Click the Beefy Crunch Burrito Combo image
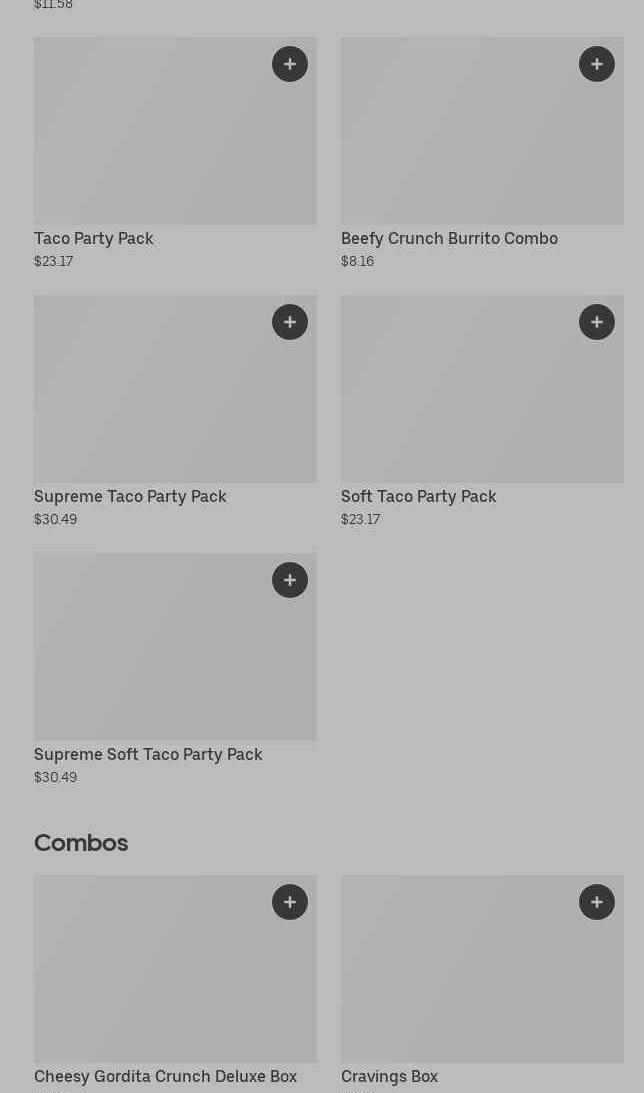 click(x=460, y=140)
